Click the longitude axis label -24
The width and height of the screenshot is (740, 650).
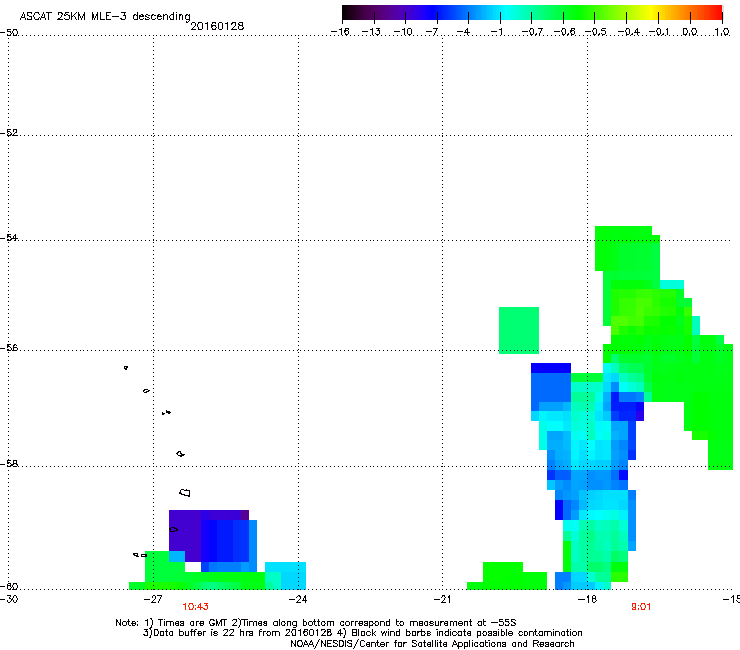(x=298, y=599)
